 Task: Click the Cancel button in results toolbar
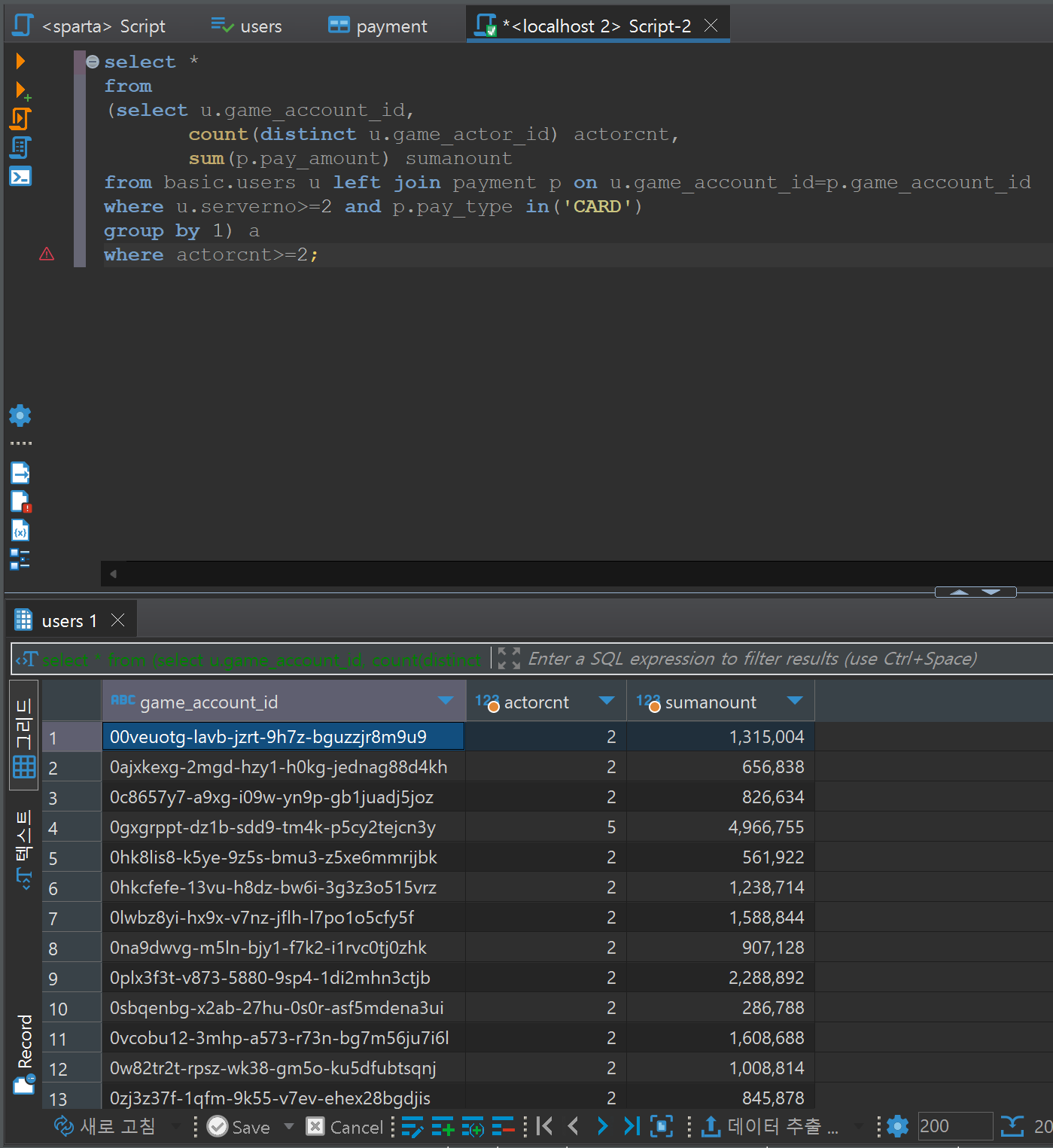[x=345, y=1127]
